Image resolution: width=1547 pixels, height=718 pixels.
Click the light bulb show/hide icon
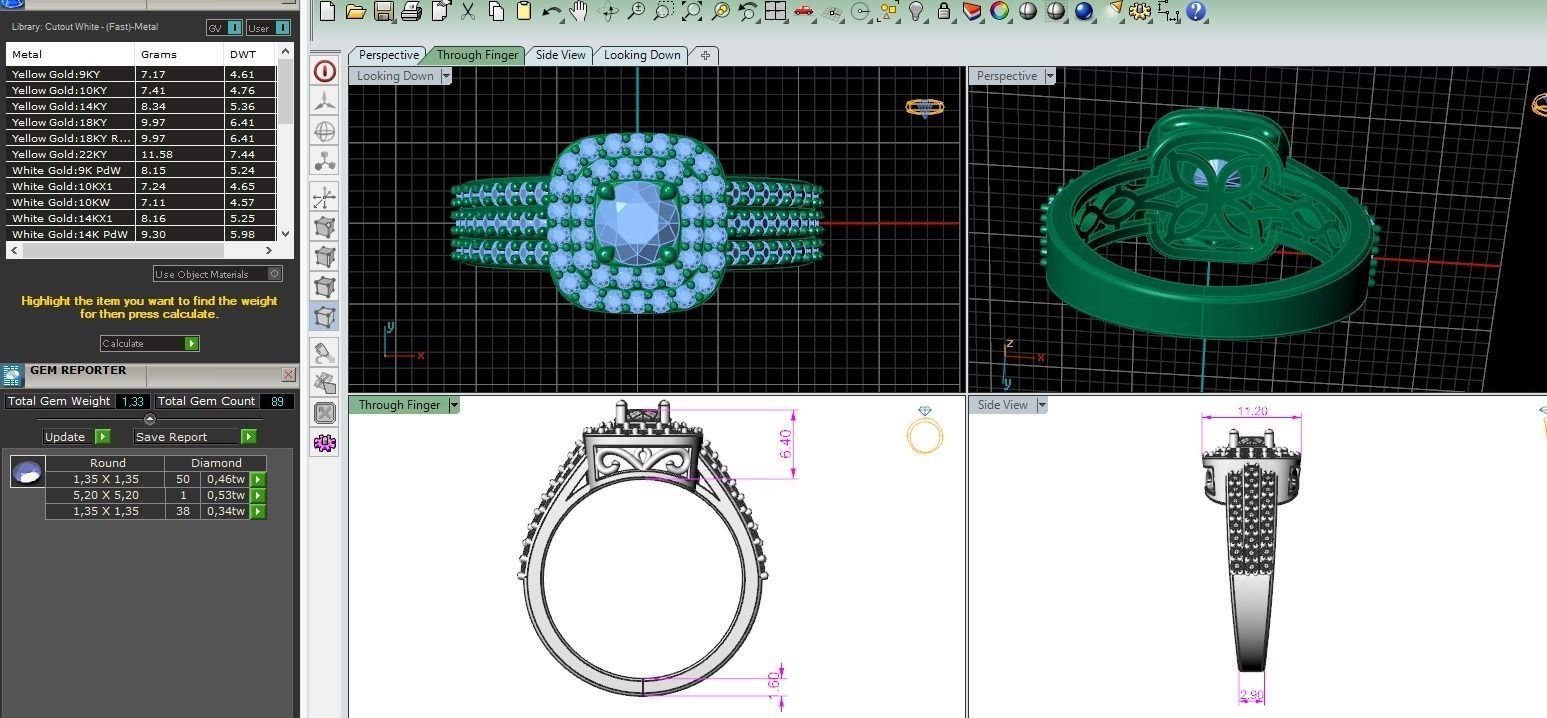pyautogui.click(x=916, y=12)
